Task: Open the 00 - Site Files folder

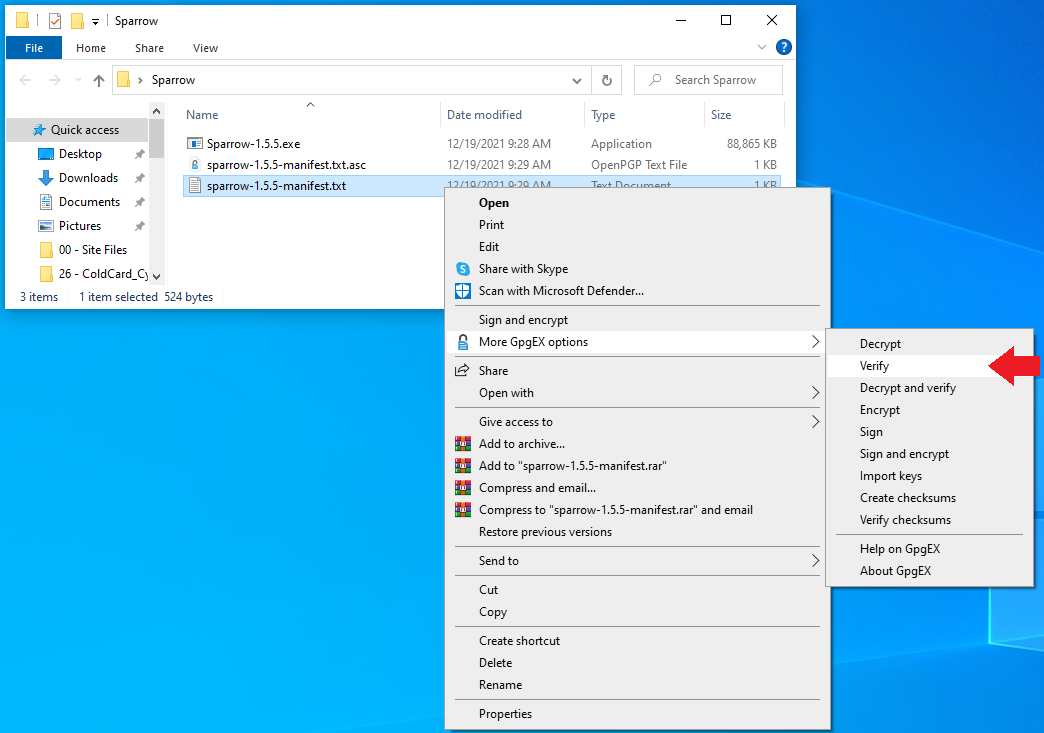Action: [93, 250]
